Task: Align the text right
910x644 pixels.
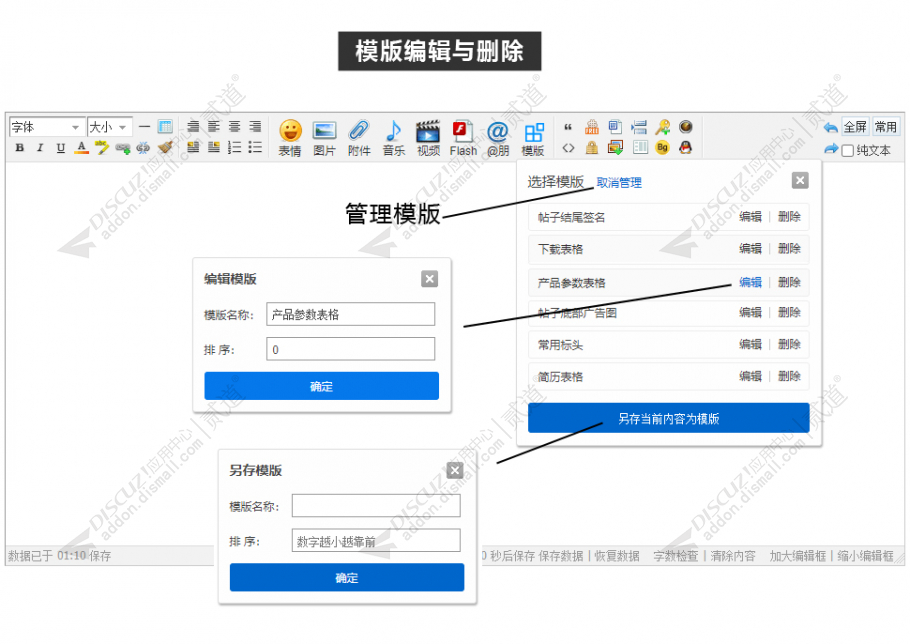Action: [x=255, y=126]
